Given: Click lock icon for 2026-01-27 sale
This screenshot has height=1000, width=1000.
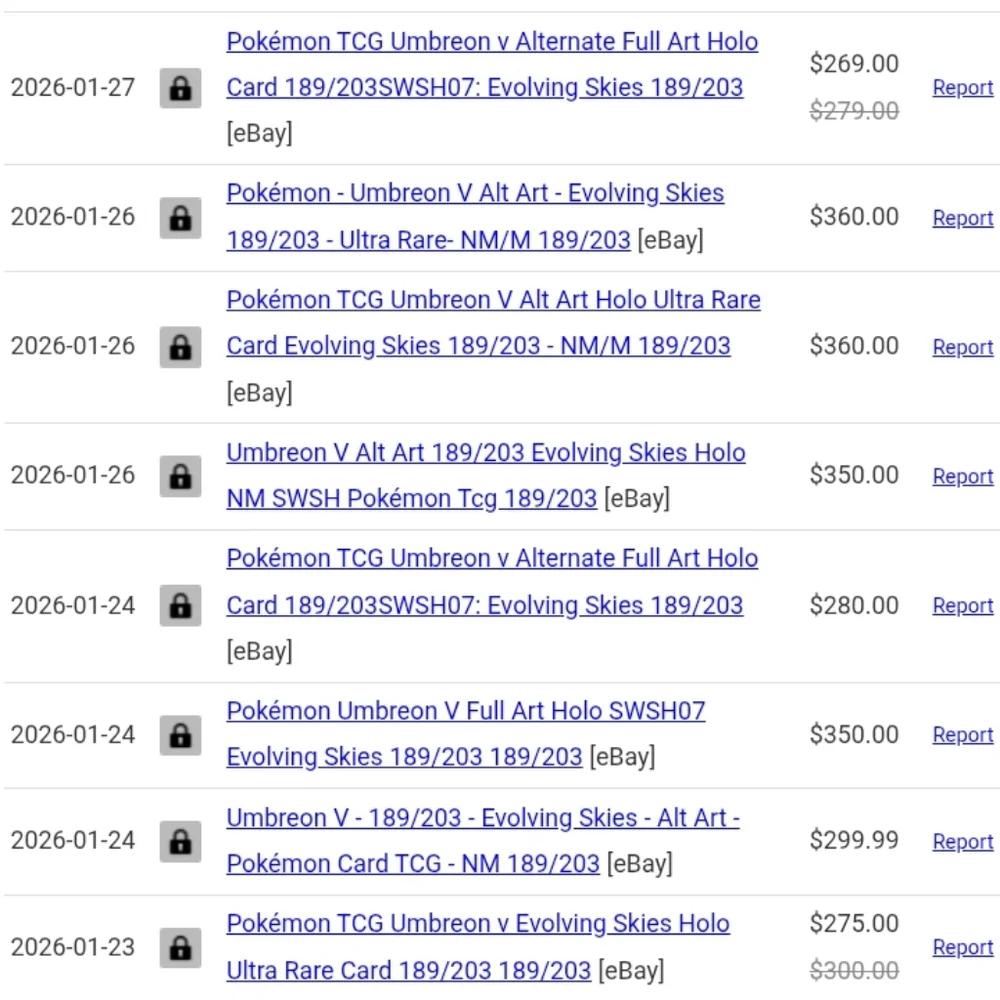Looking at the screenshot, I should point(180,88).
